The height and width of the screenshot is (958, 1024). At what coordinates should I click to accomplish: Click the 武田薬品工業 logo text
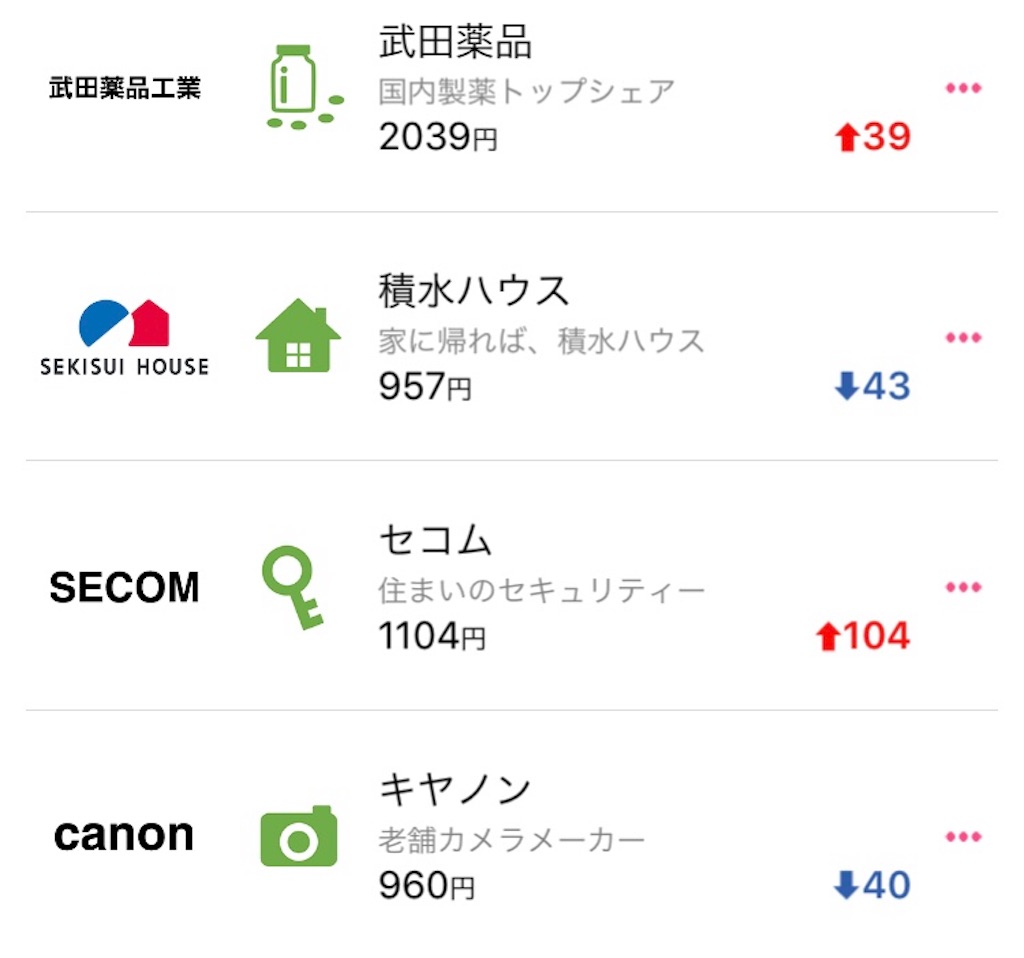pos(124,88)
